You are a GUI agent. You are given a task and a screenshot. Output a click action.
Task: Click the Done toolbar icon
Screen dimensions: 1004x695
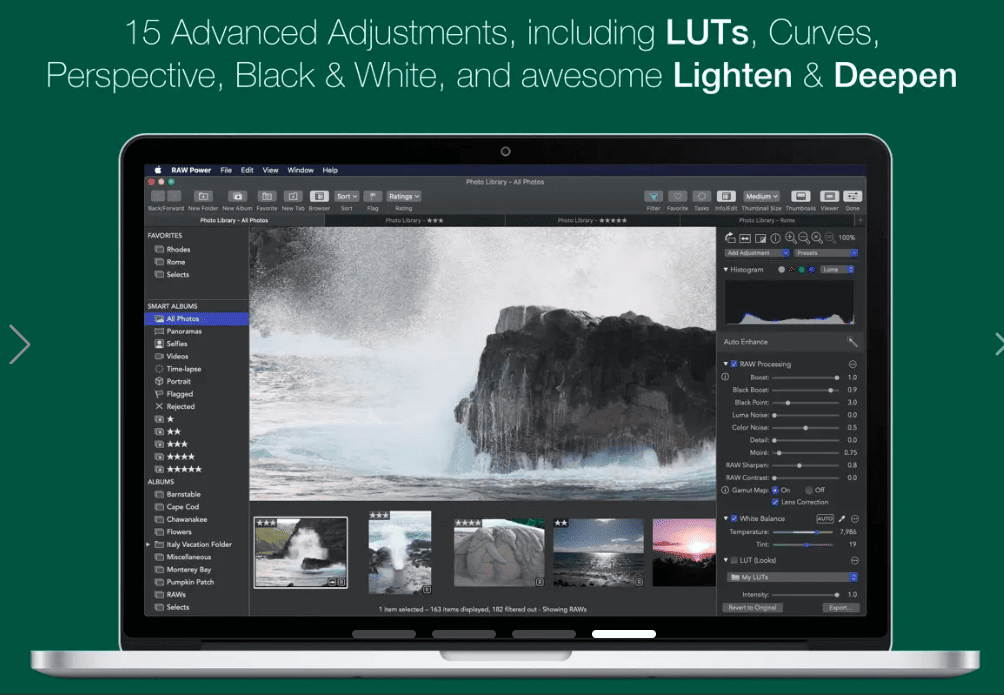click(x=852, y=196)
